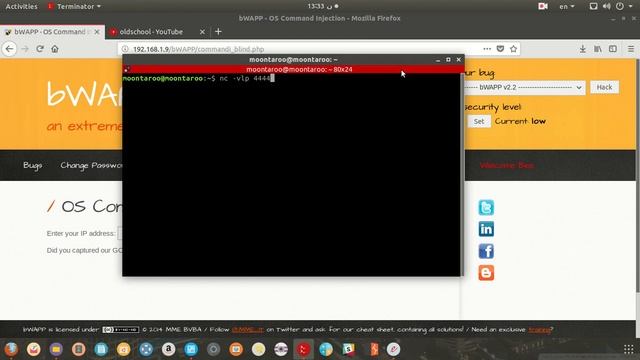Open Firefox hamburger menu
Screen dimensions: 640x360
tap(631, 49)
